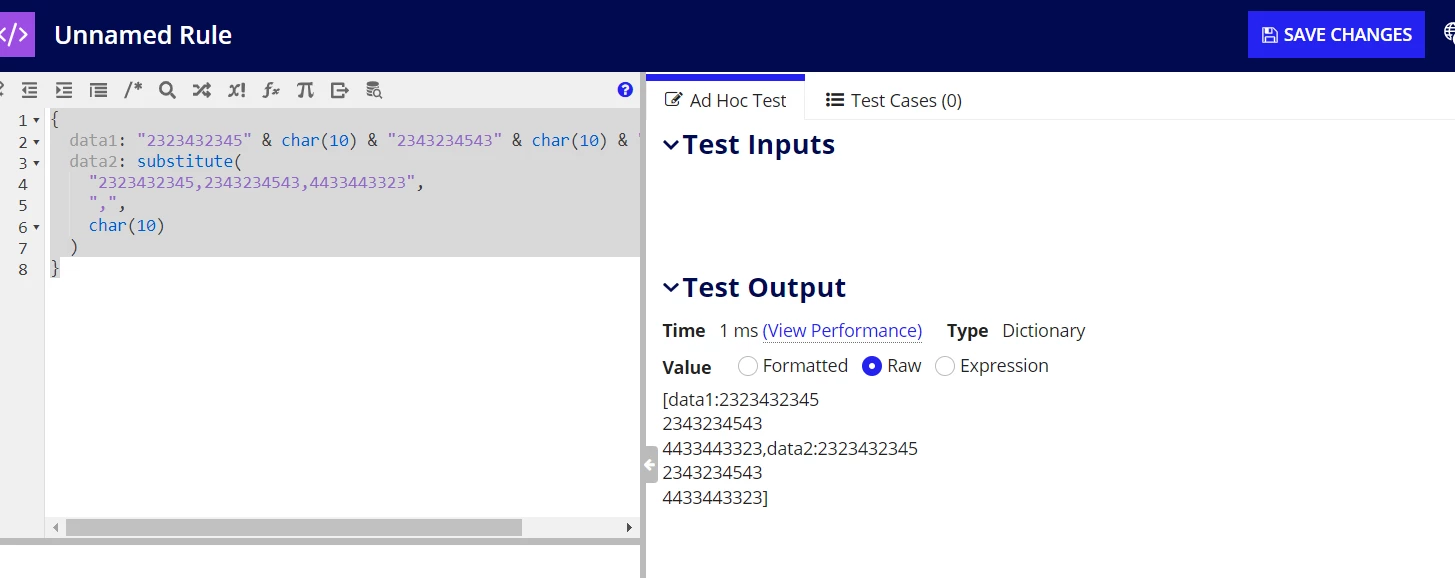Open the Test Cases (0) tab

(x=893, y=100)
